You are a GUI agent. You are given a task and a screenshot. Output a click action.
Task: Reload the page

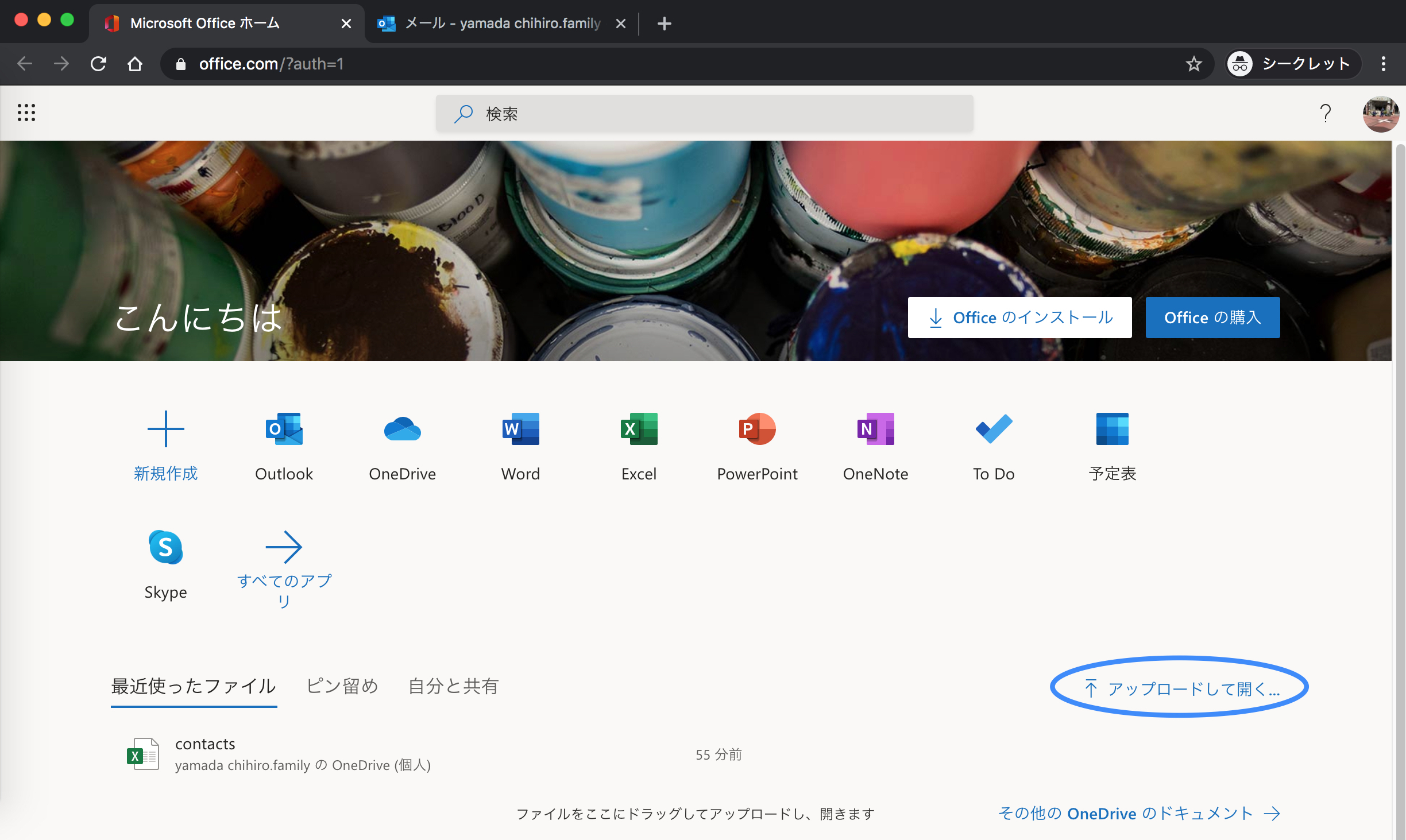click(98, 64)
